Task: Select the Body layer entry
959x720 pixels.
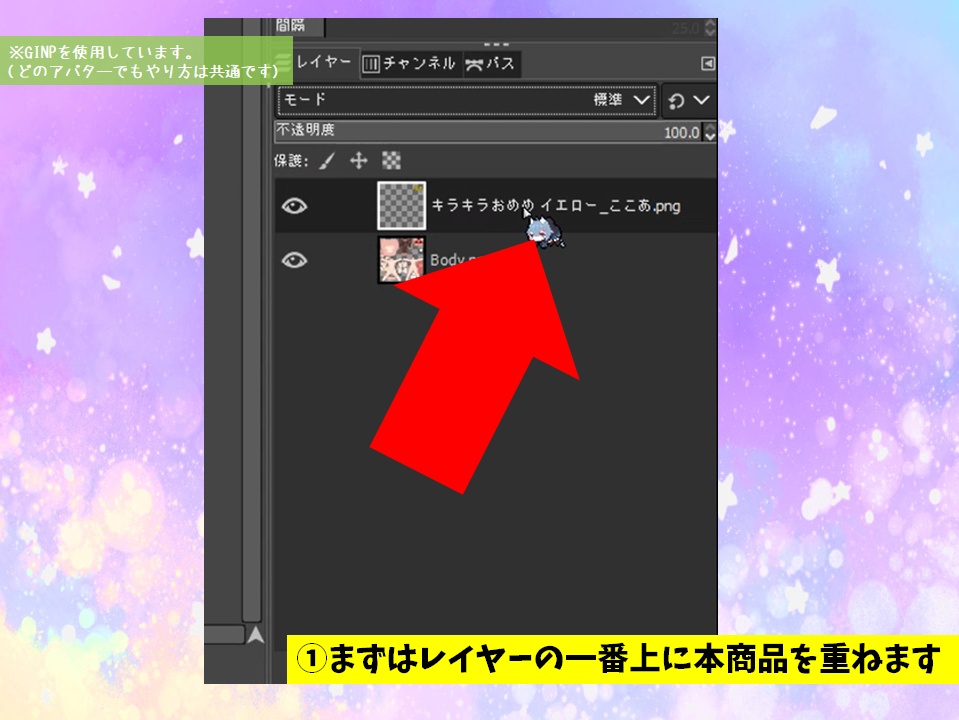Action: click(x=460, y=262)
